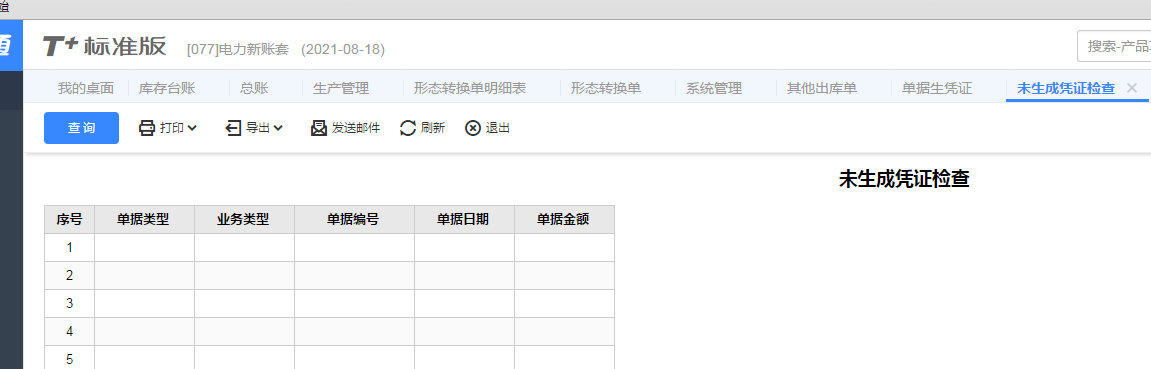1151x369 pixels.
Task: Click the 刷新 refresh icon
Action: [x=407, y=128]
